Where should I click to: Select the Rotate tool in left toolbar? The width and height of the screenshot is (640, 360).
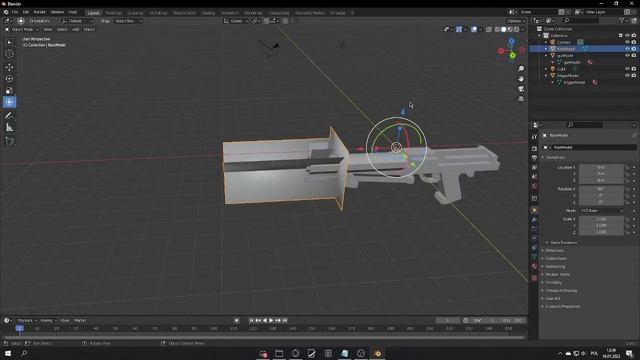tap(9, 79)
